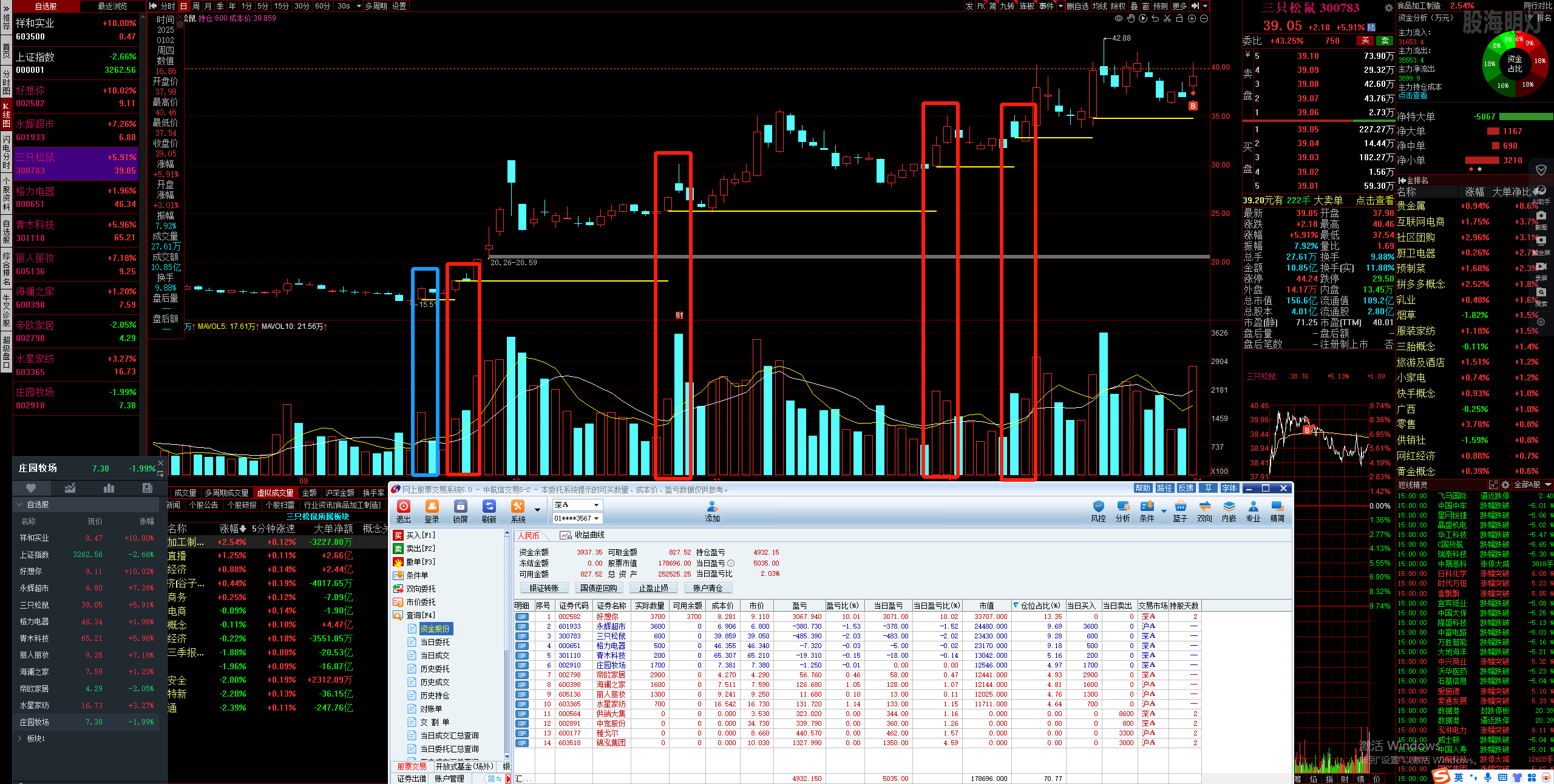Open dropdown arrow after 事件 toolbar button
This screenshot has height=784, width=1554.
[x=1060, y=6]
